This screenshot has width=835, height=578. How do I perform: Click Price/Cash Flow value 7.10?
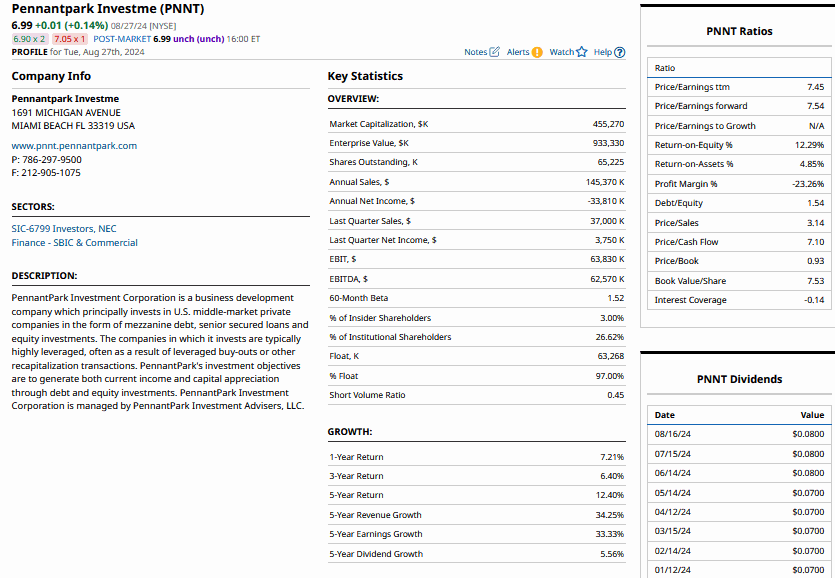coord(815,242)
